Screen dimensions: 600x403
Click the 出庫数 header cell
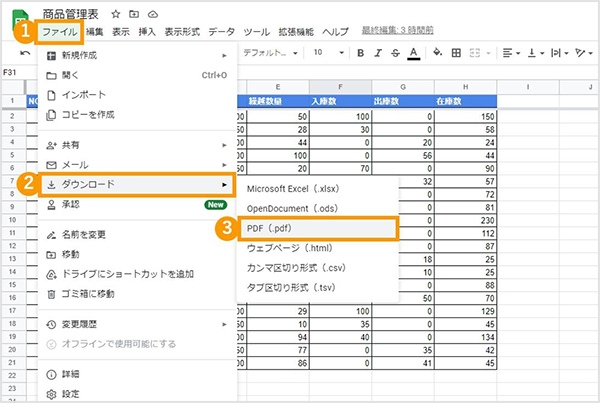(x=403, y=101)
